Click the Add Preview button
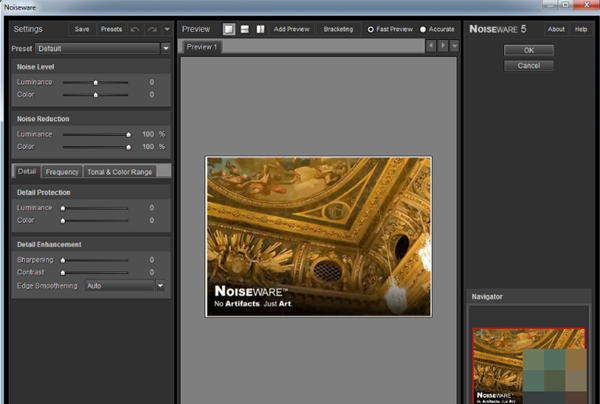 293,29
